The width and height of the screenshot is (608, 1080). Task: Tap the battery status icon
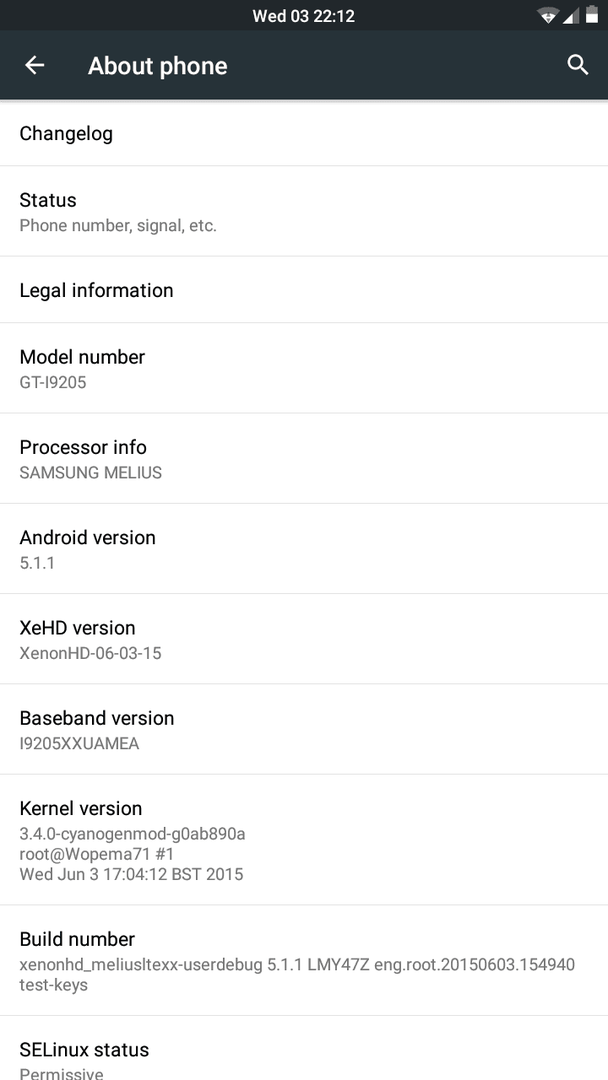click(592, 15)
